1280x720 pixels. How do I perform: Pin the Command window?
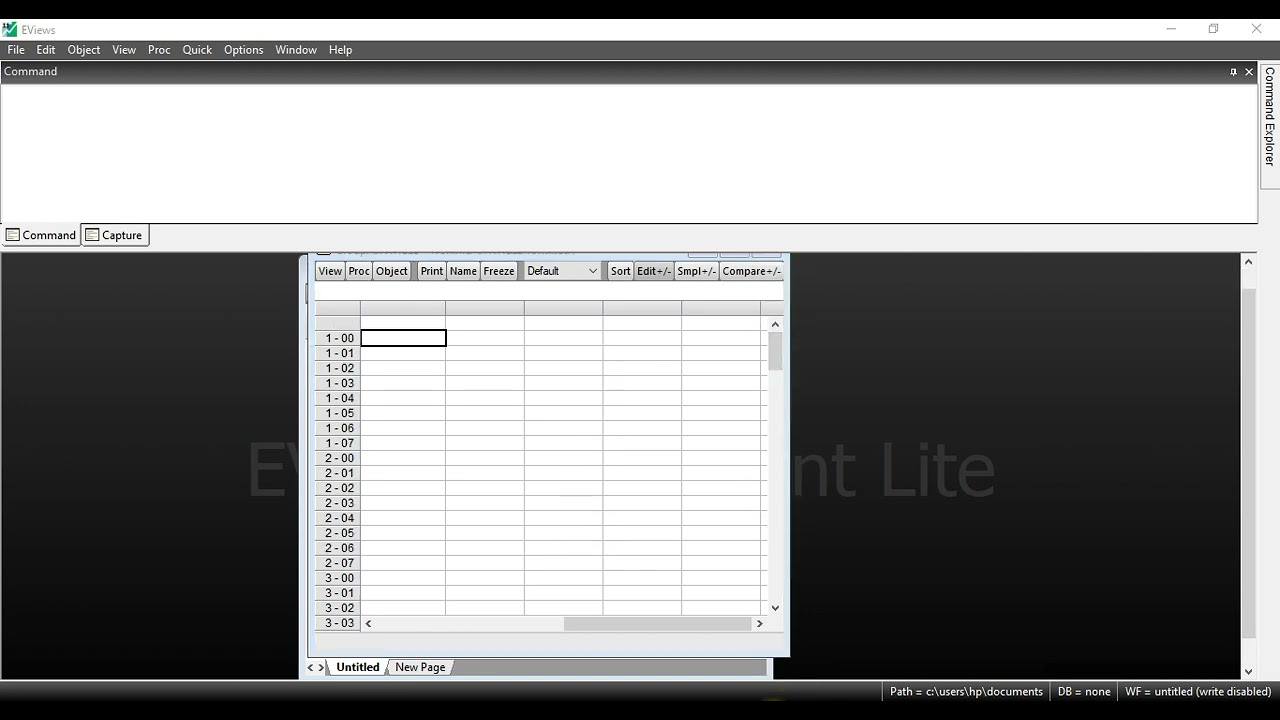pos(1233,72)
